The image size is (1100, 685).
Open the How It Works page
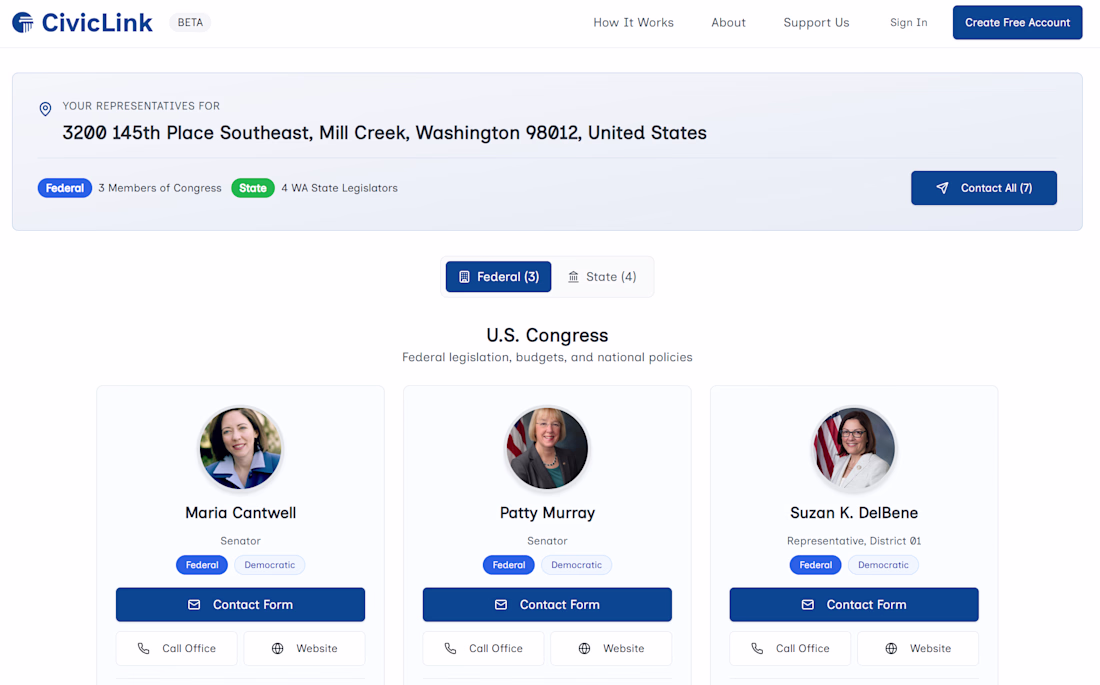(633, 22)
